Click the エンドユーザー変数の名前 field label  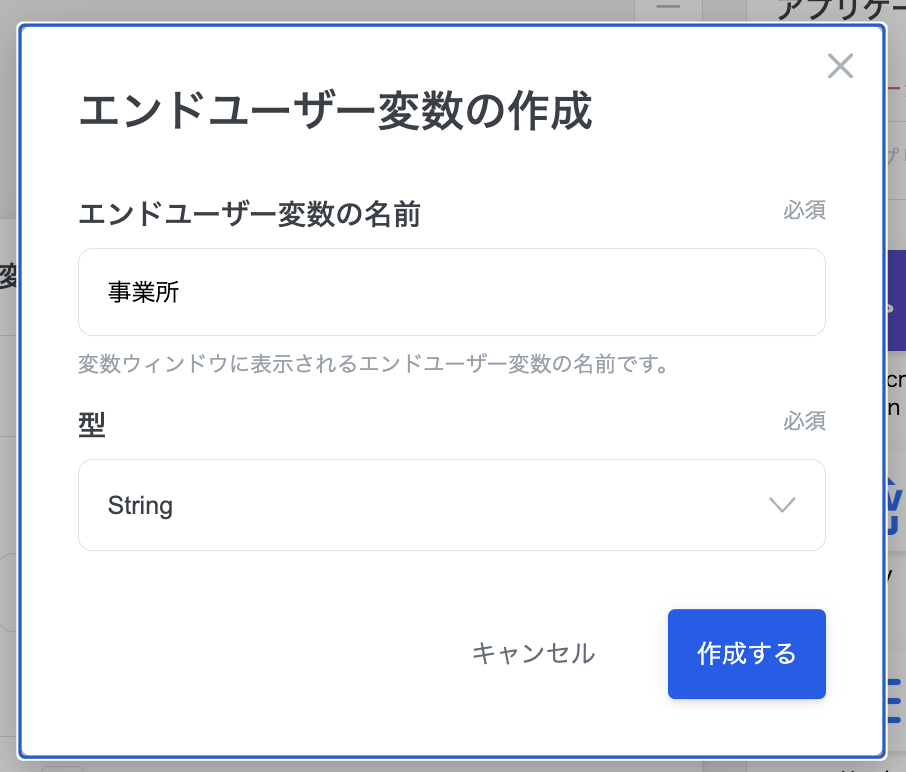click(249, 213)
